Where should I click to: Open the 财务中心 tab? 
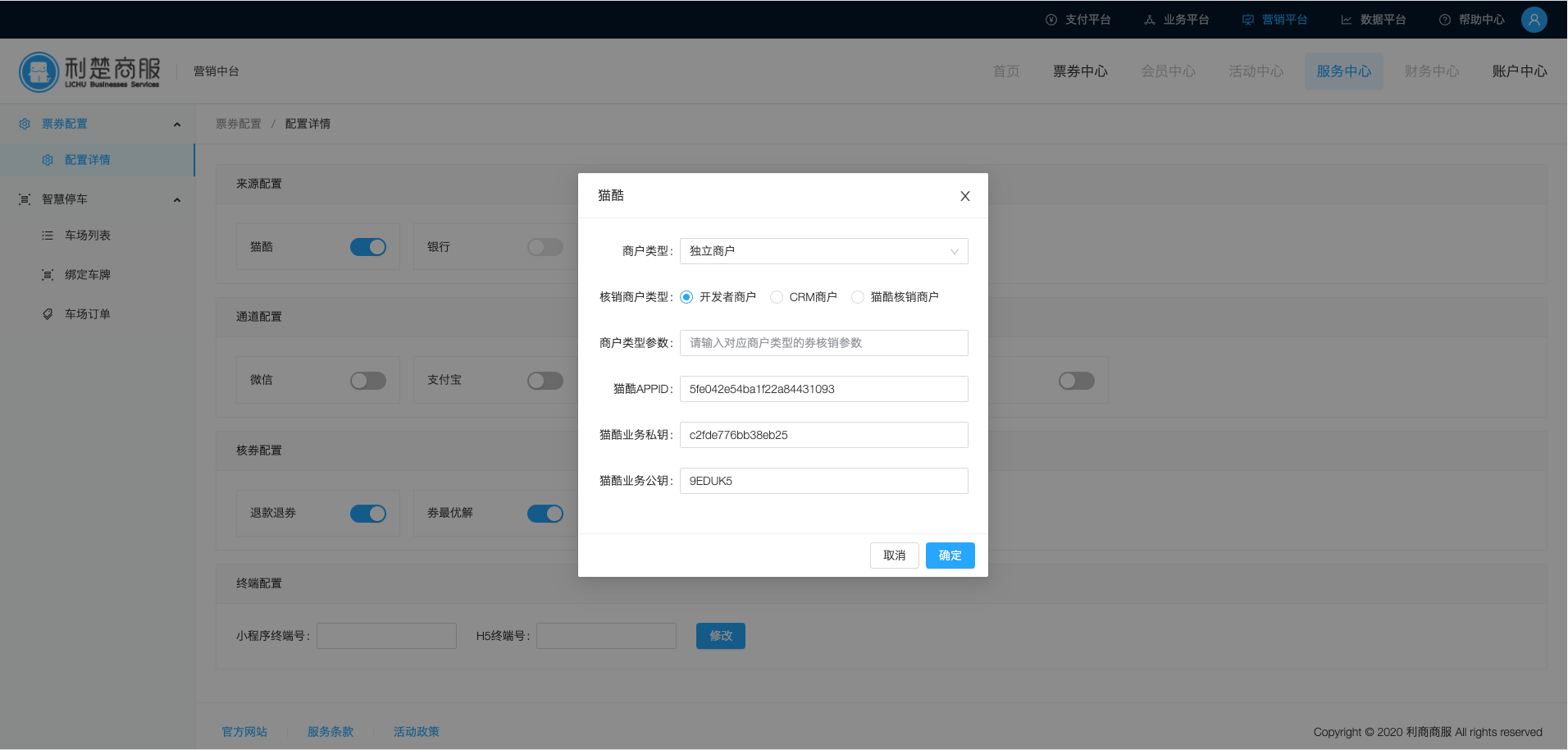pyautogui.click(x=1432, y=71)
